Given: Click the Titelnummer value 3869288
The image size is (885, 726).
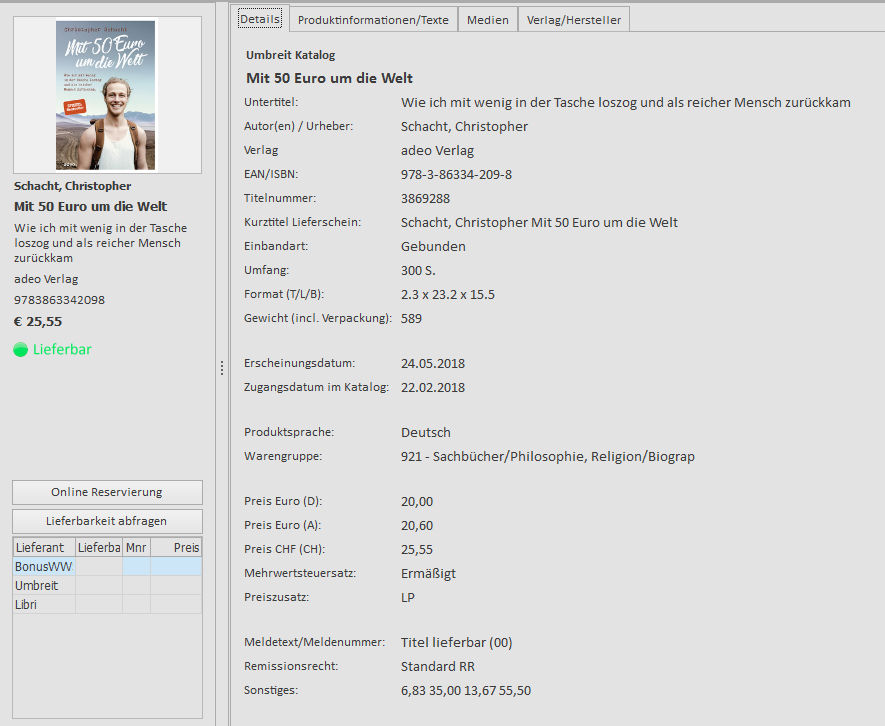Looking at the screenshot, I should [425, 199].
